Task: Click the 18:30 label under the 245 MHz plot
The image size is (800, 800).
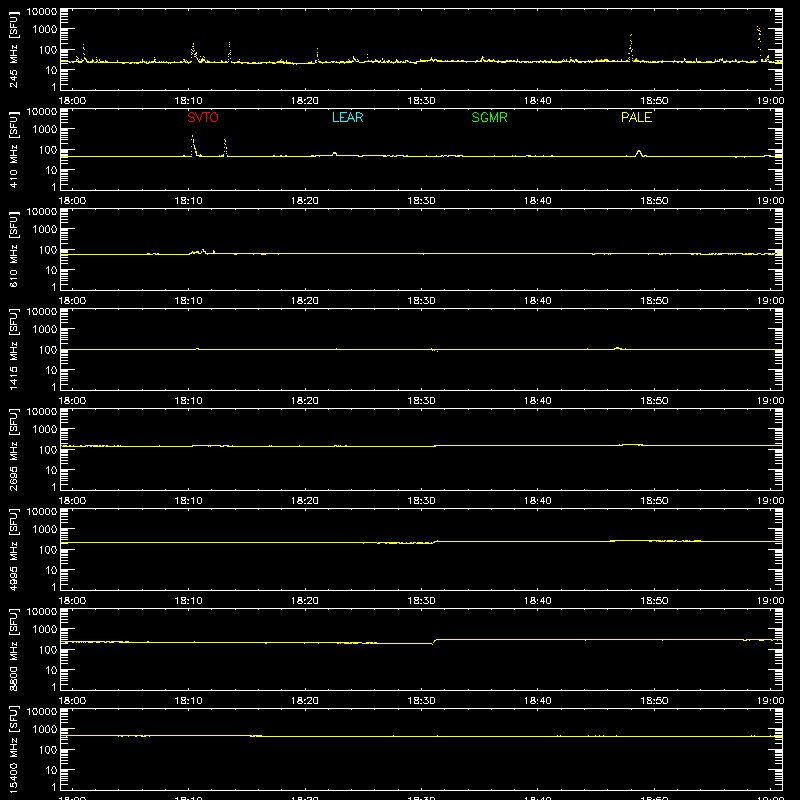Action: (x=421, y=101)
